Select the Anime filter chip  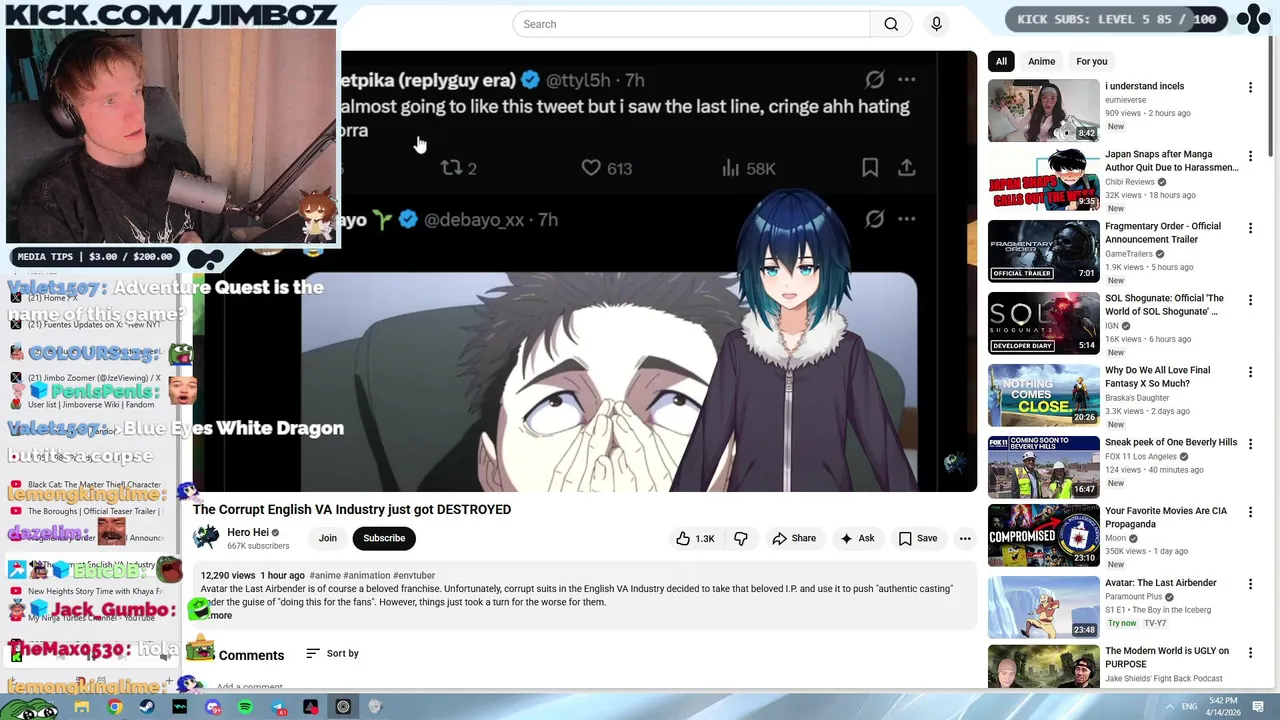[x=1041, y=61]
